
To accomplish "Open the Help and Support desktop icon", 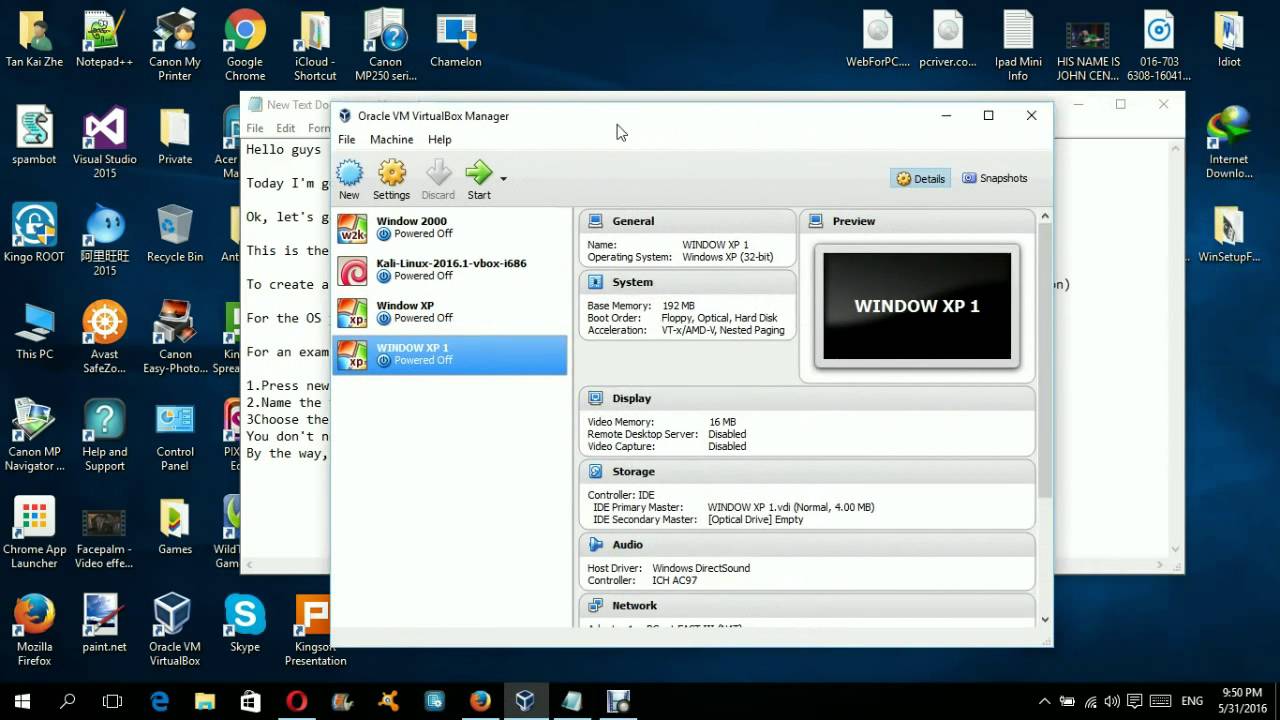I will (104, 436).
